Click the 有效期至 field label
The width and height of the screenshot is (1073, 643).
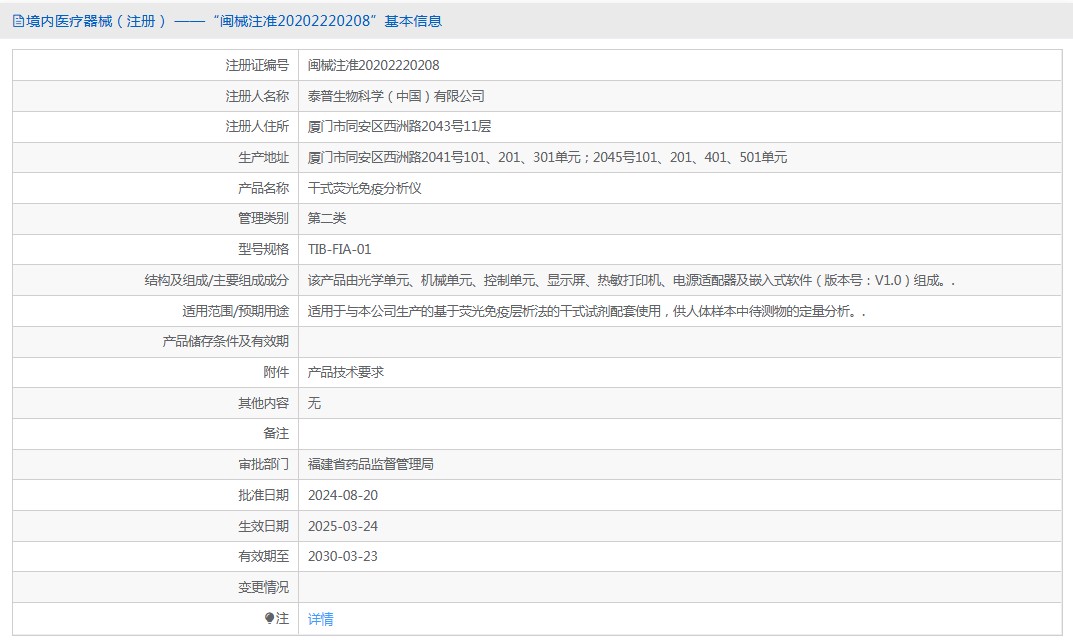(x=263, y=556)
